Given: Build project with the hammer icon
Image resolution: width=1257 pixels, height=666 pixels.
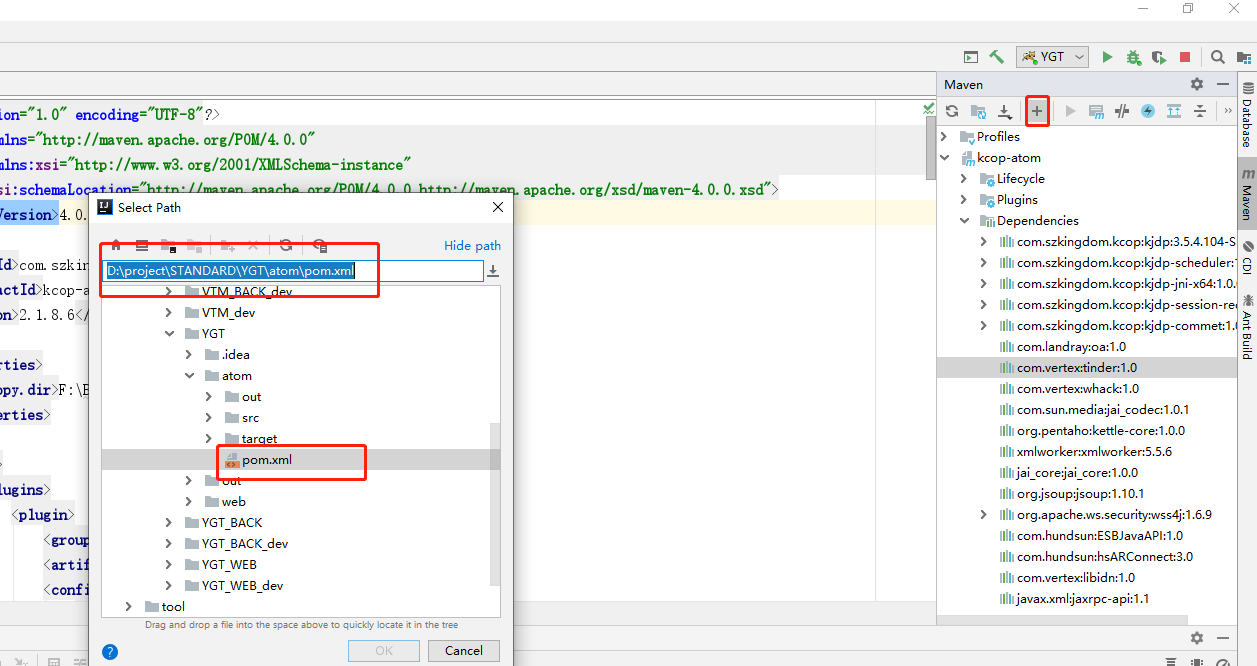Looking at the screenshot, I should [x=996, y=57].
